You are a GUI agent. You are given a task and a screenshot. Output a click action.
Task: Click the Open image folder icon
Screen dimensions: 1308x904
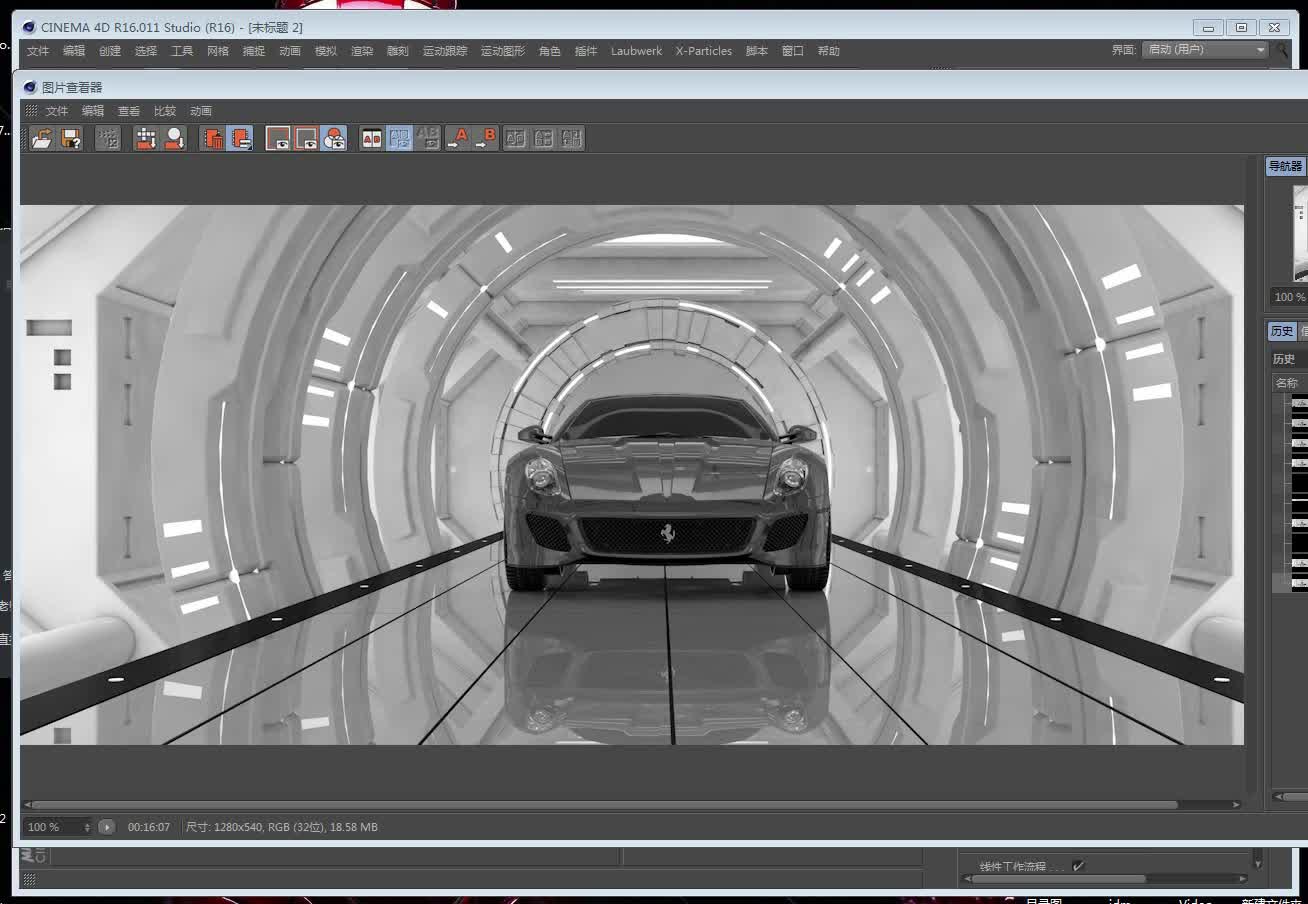pos(42,139)
